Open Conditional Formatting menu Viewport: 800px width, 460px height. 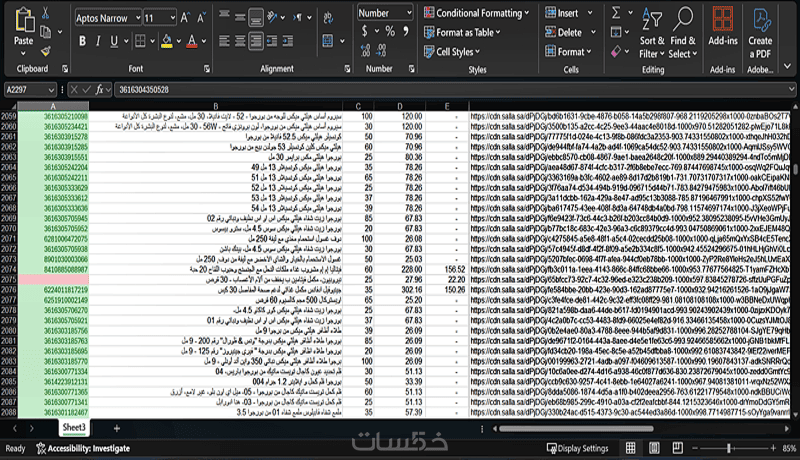pos(477,13)
